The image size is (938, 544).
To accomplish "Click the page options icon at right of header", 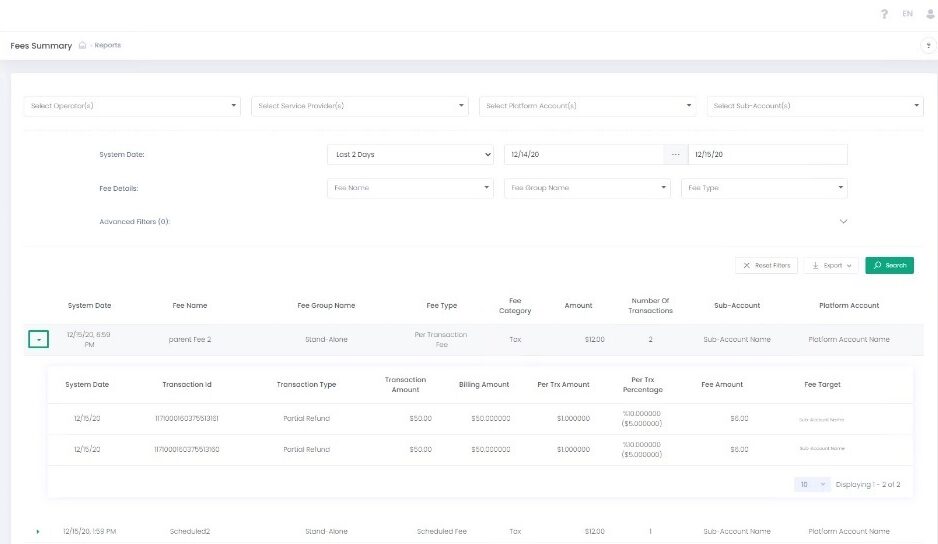I will (x=930, y=46).
